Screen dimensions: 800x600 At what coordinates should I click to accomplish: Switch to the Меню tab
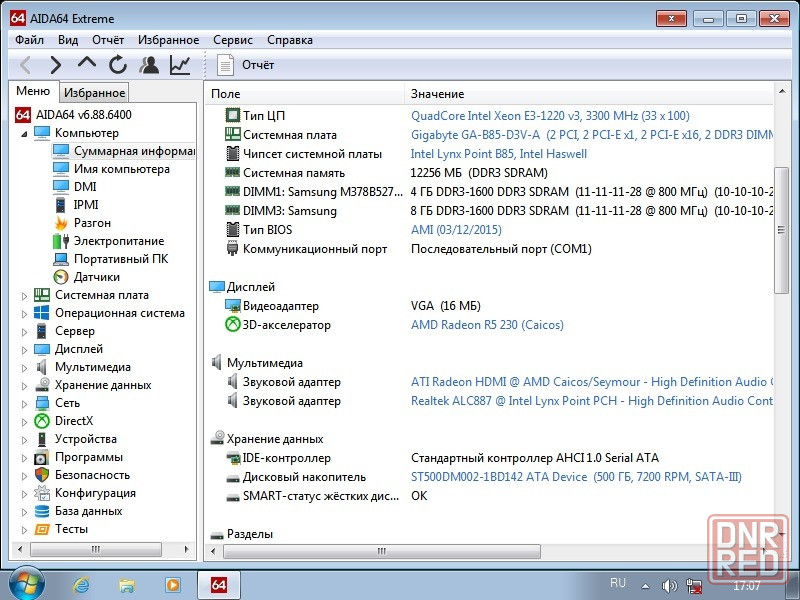33,91
